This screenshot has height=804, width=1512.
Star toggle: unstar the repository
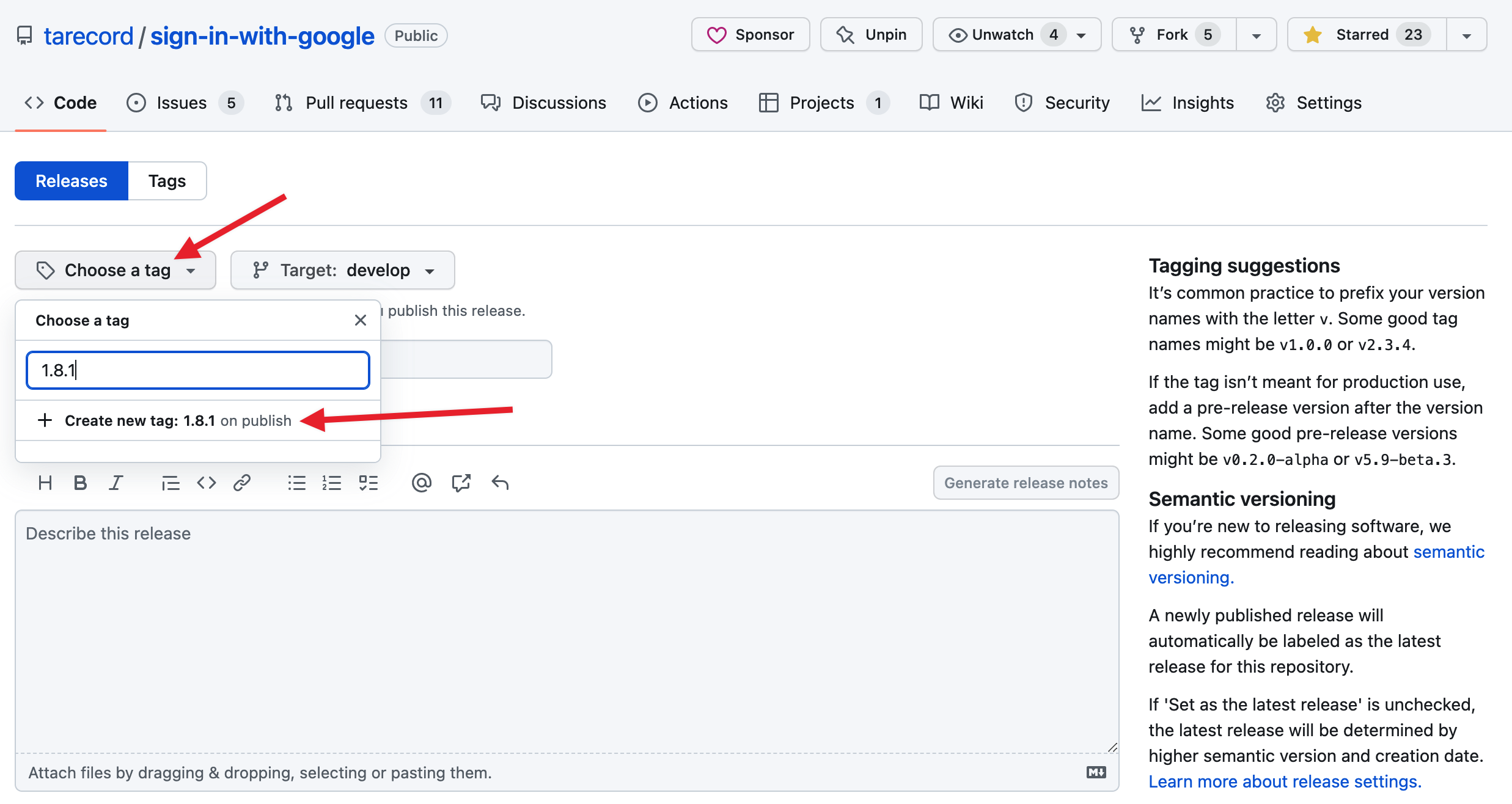click(x=1367, y=35)
